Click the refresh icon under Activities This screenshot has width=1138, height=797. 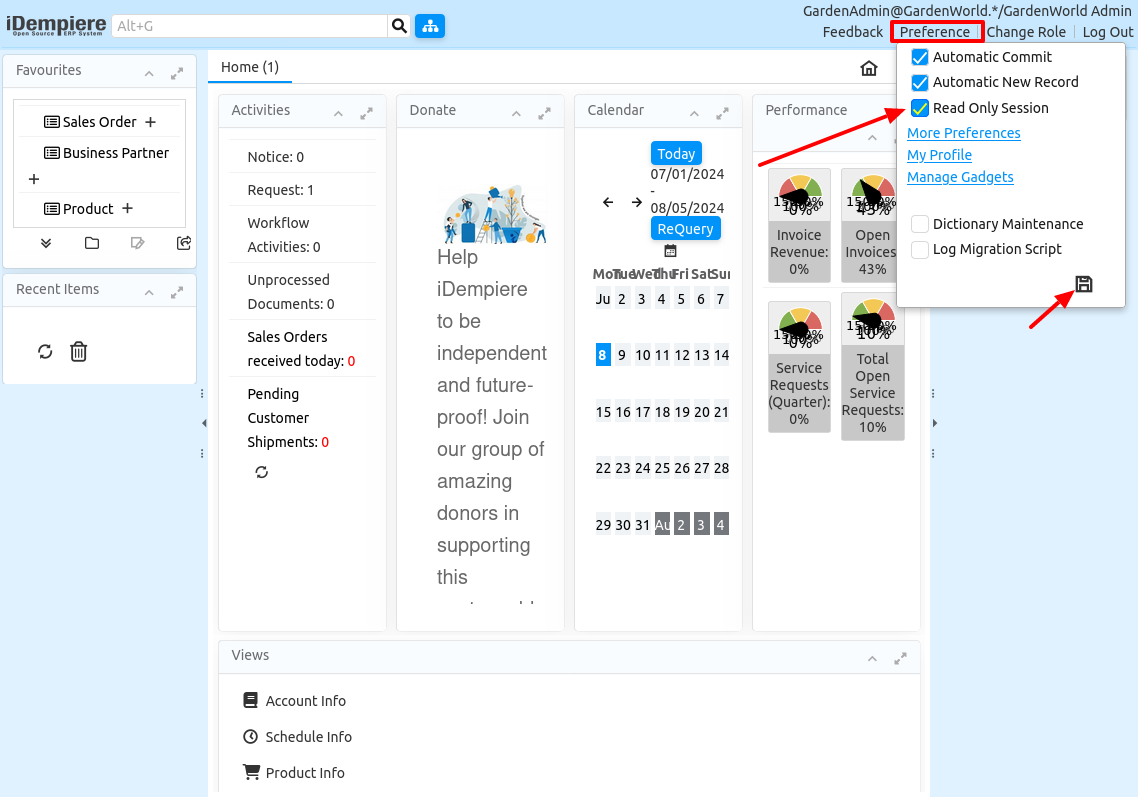[x=262, y=472]
